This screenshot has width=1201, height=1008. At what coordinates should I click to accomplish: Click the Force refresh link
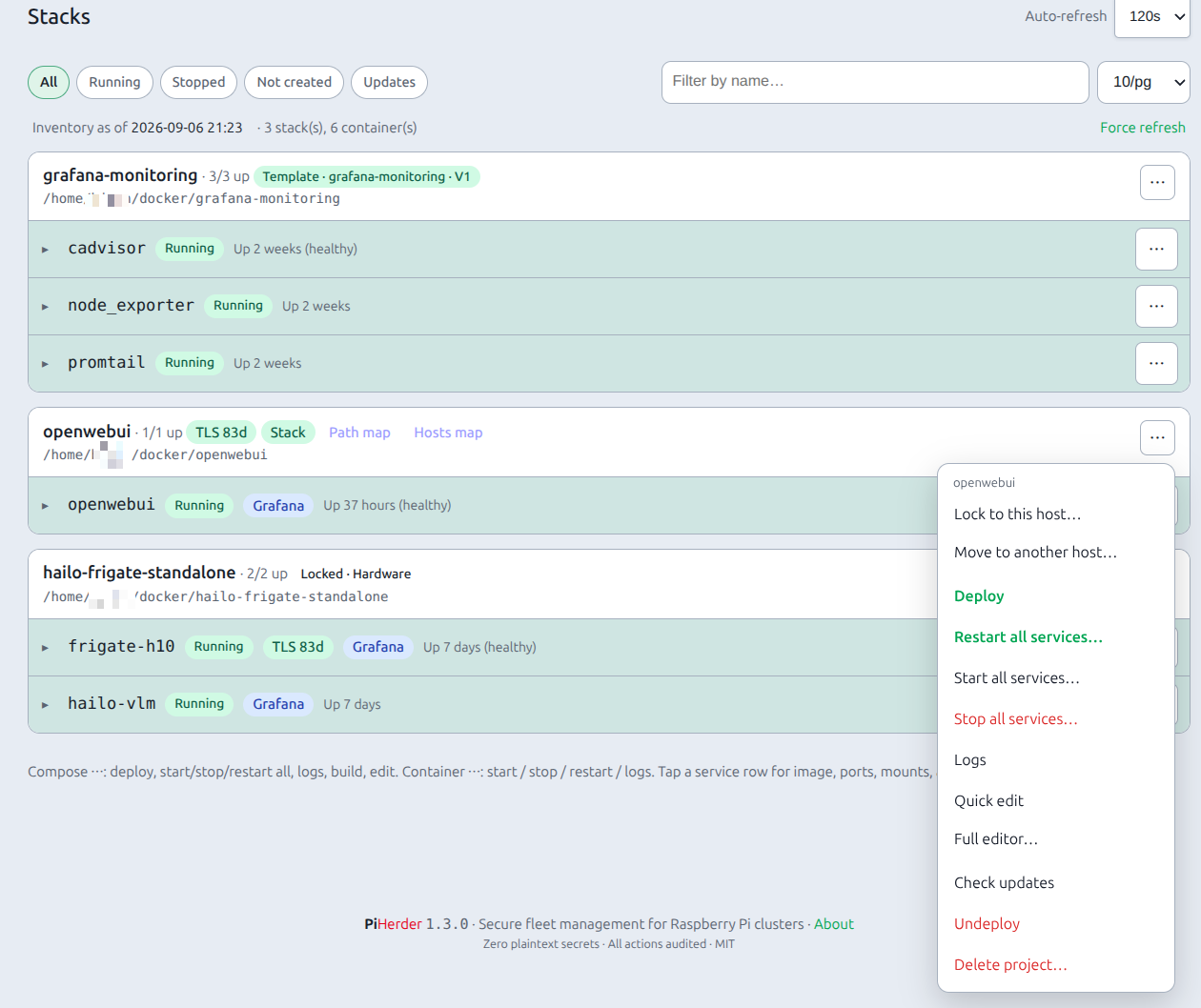pyautogui.click(x=1142, y=128)
